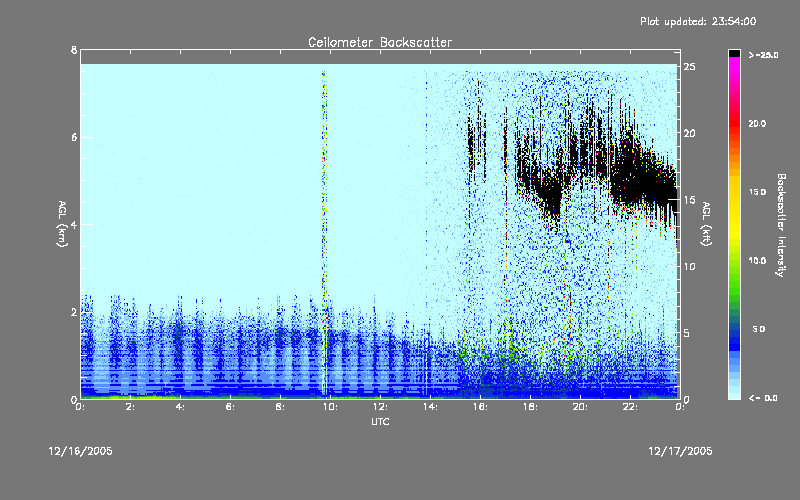Click the '22:' hour tick label
Viewport: 800px width, 500px height.
[630, 407]
